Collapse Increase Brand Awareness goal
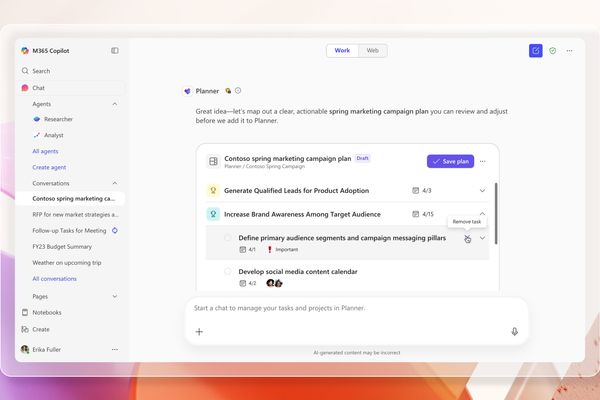 point(483,214)
